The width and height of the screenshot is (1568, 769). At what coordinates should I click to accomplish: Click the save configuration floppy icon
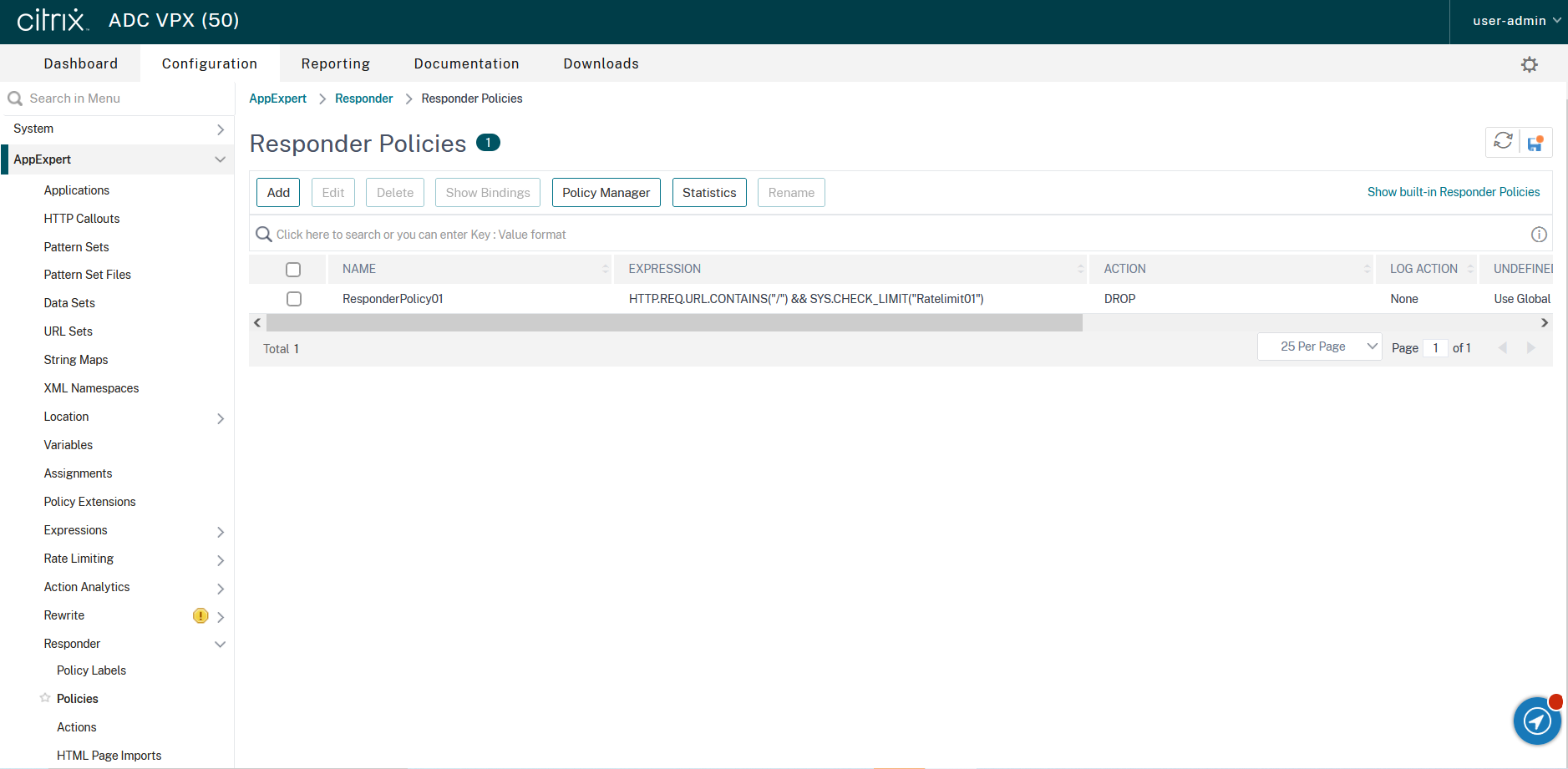click(1535, 143)
